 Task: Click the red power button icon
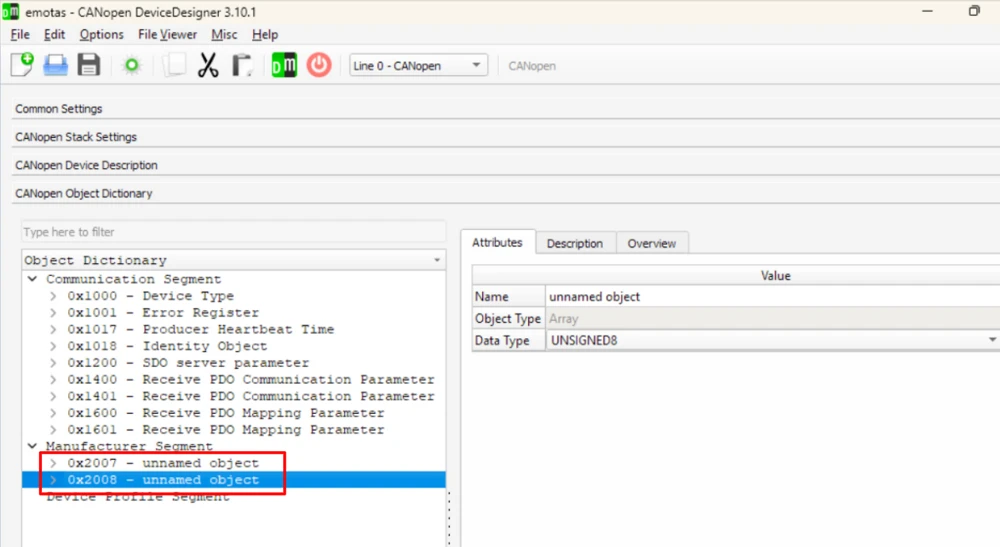(319, 65)
